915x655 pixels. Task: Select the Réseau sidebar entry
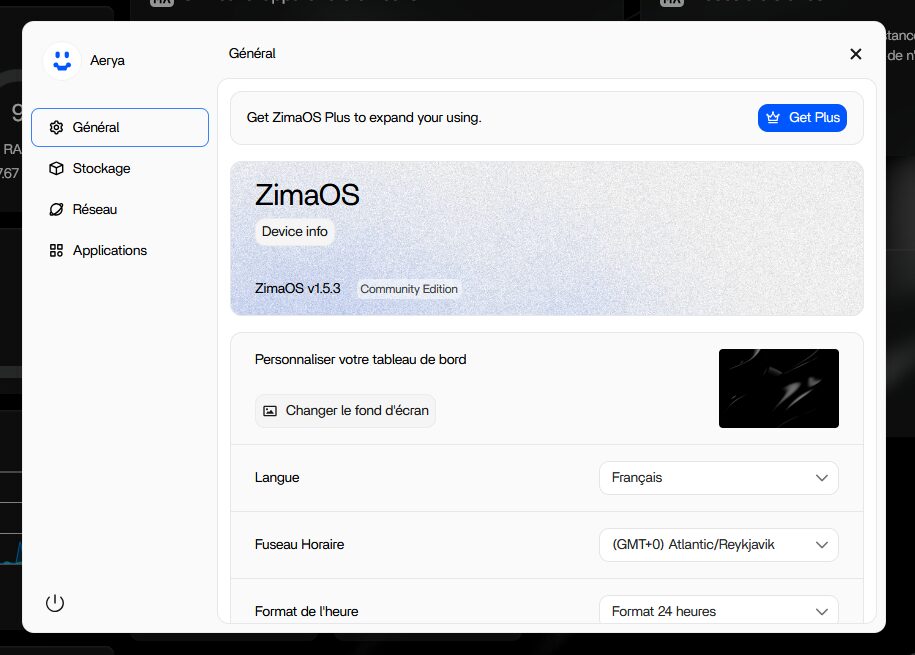tap(96, 209)
